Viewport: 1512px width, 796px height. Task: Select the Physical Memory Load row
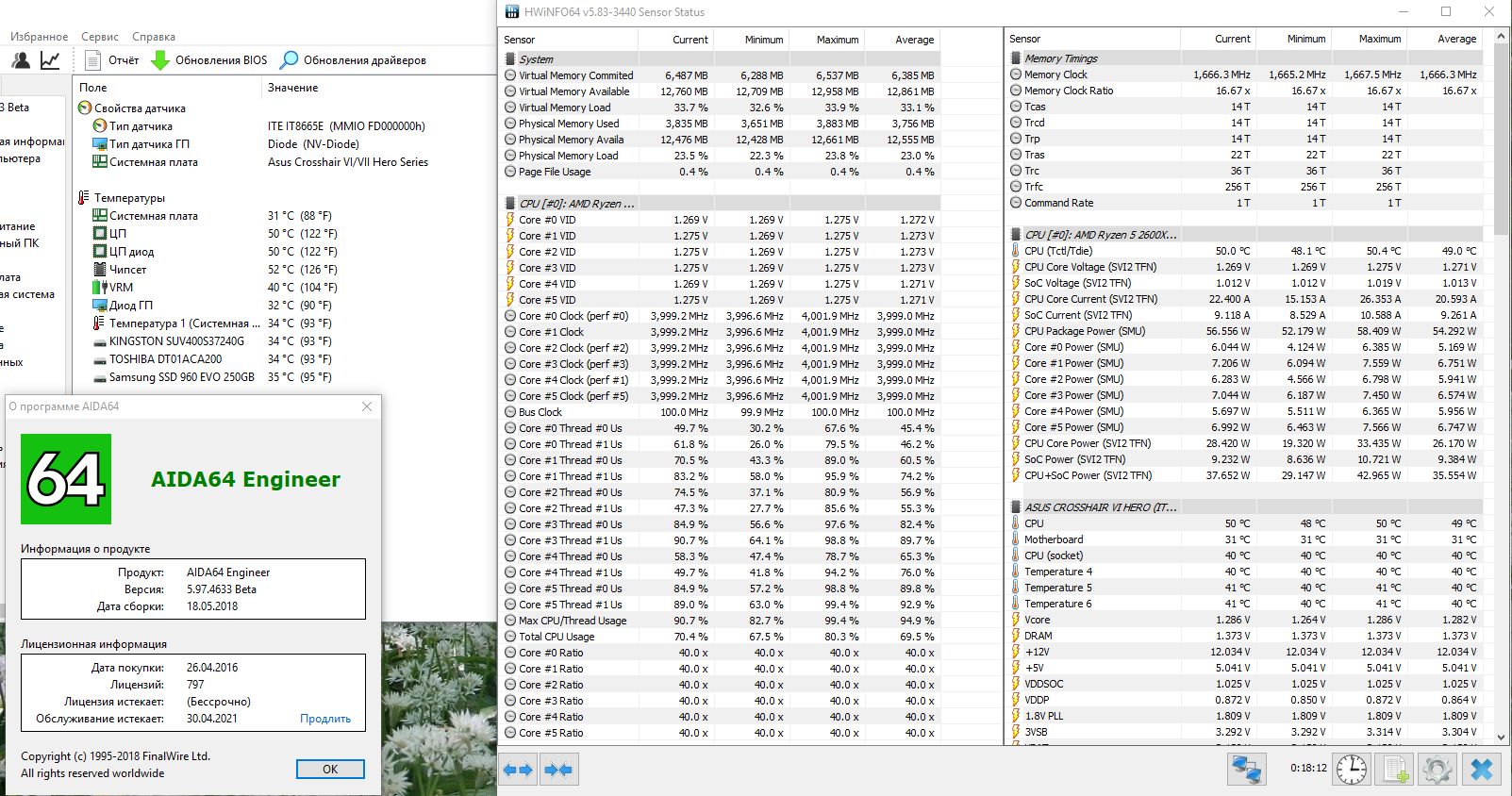pos(721,156)
